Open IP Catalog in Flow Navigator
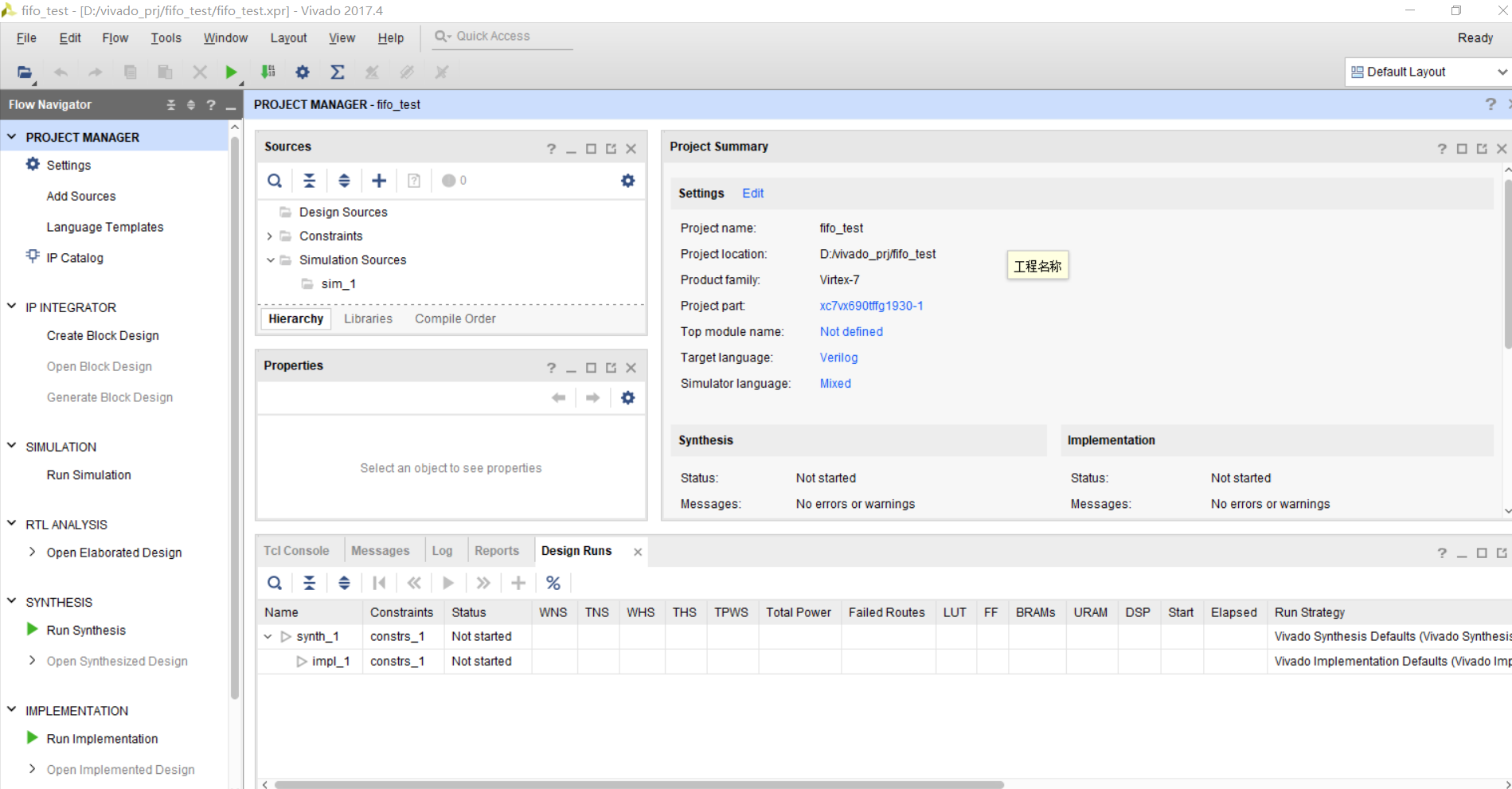This screenshot has width=1512, height=789. click(x=75, y=258)
